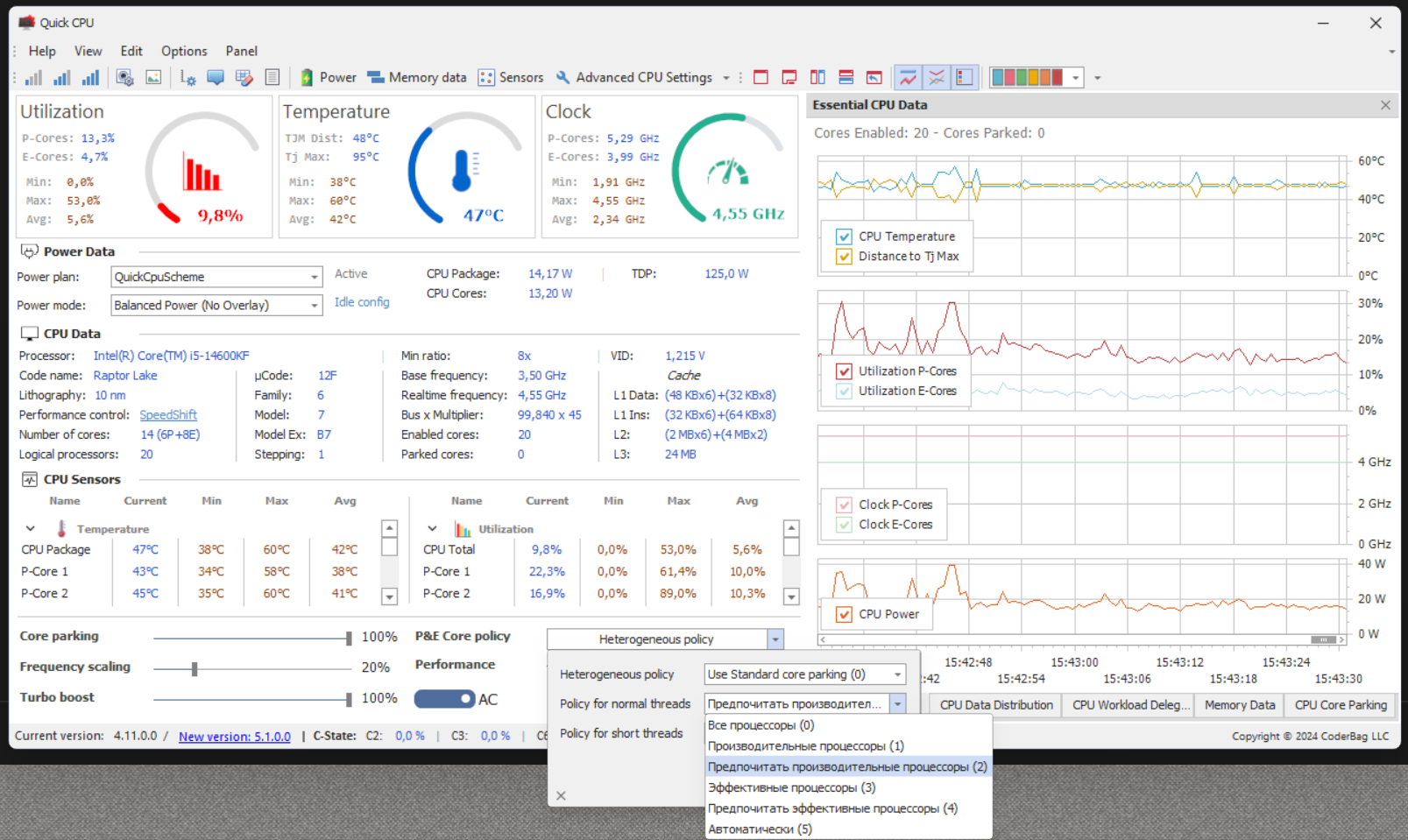
Task: Click the table with eraser toolbar icon
Action: pos(244,78)
